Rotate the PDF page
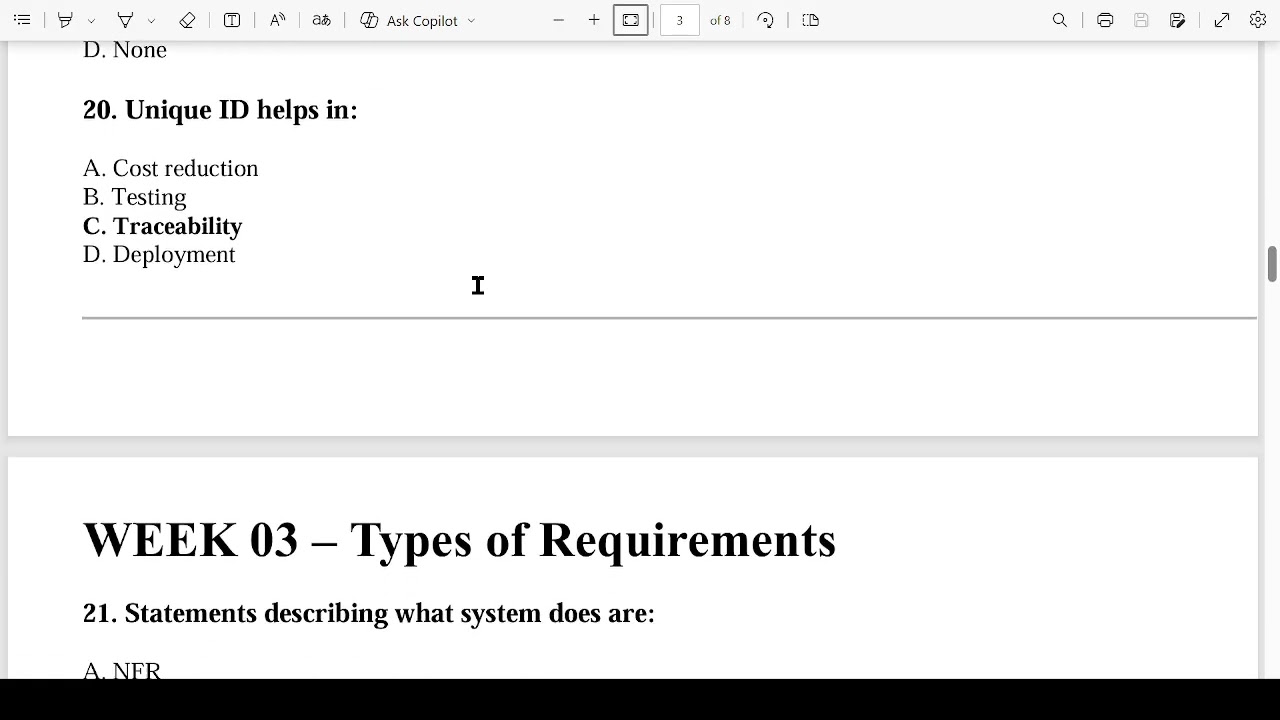This screenshot has height=720, width=1280. point(765,20)
